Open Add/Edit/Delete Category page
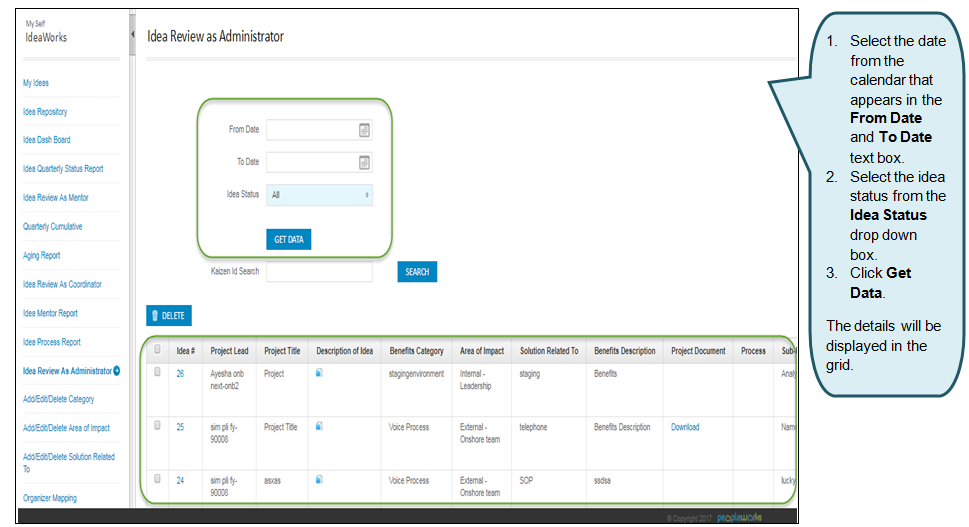 59,399
